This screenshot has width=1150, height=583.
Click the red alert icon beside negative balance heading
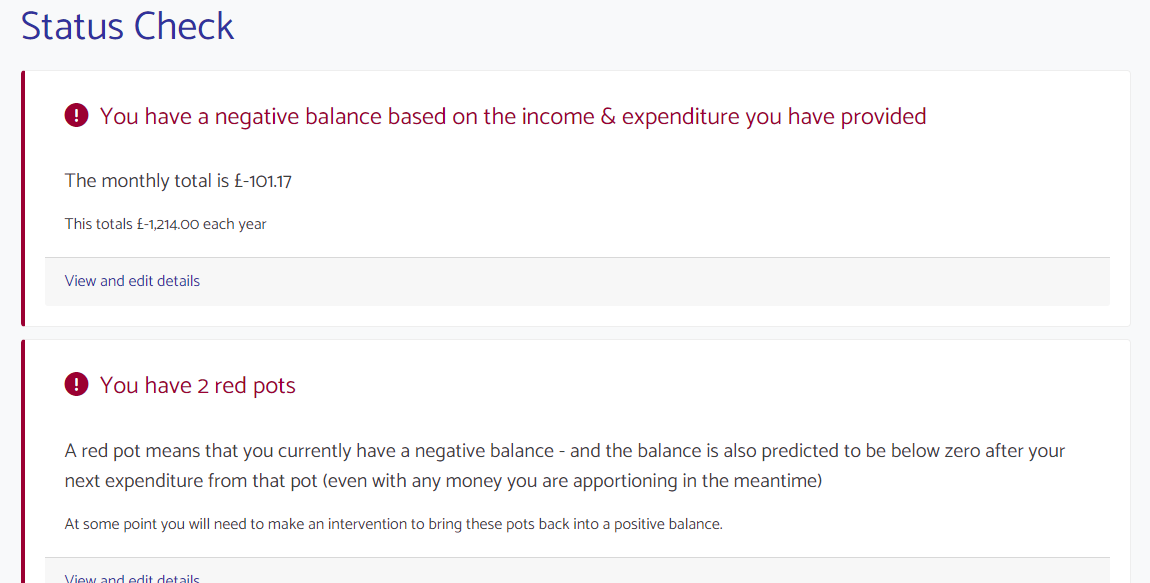[76, 115]
